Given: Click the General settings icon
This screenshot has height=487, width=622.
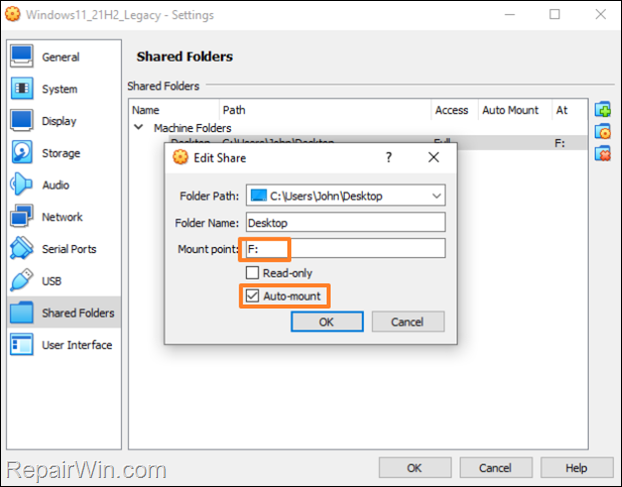Looking at the screenshot, I should 21,56.
